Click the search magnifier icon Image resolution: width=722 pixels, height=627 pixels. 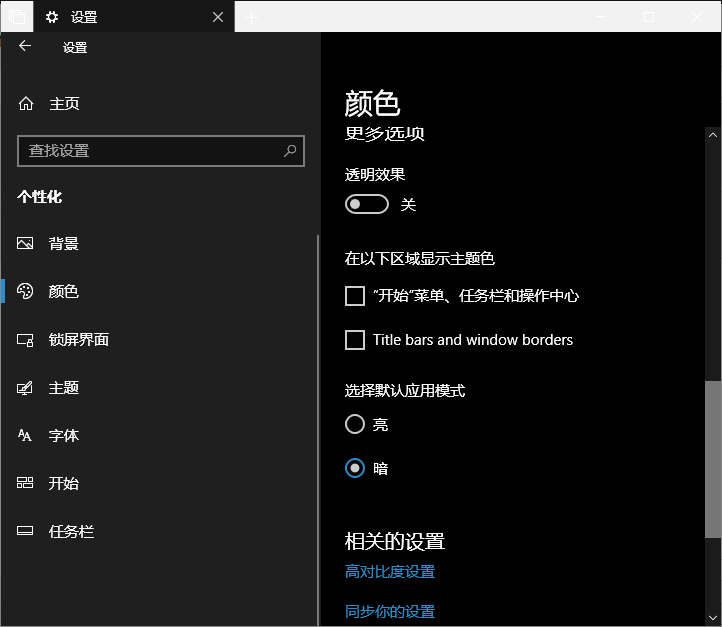[290, 151]
